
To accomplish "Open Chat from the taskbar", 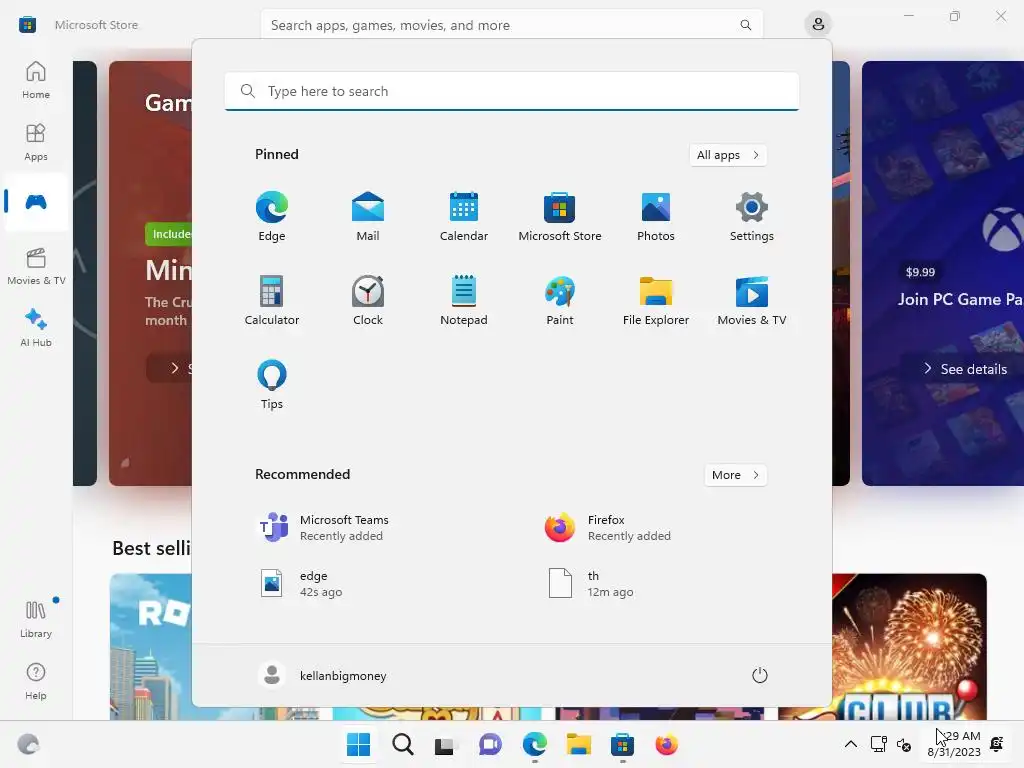I will 490,744.
